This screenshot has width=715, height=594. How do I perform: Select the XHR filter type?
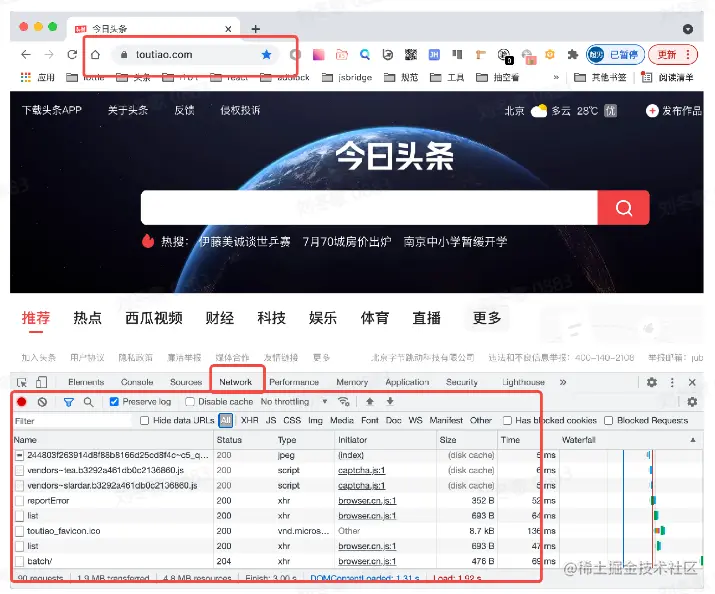(249, 420)
